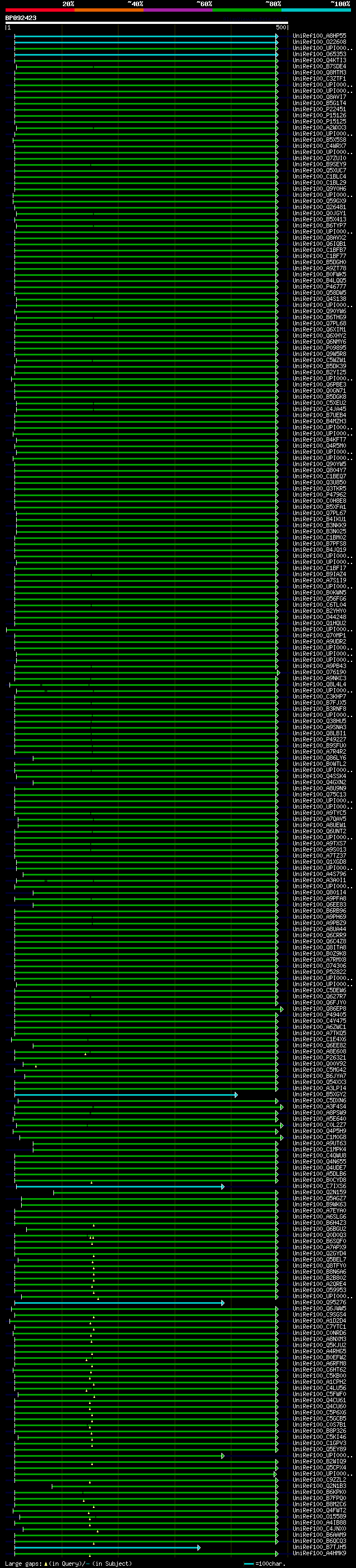The height and width of the screenshot is (1568, 356).
Task: Click the UniRef100_Q8MTM3 label
Action: click(319, 72)
